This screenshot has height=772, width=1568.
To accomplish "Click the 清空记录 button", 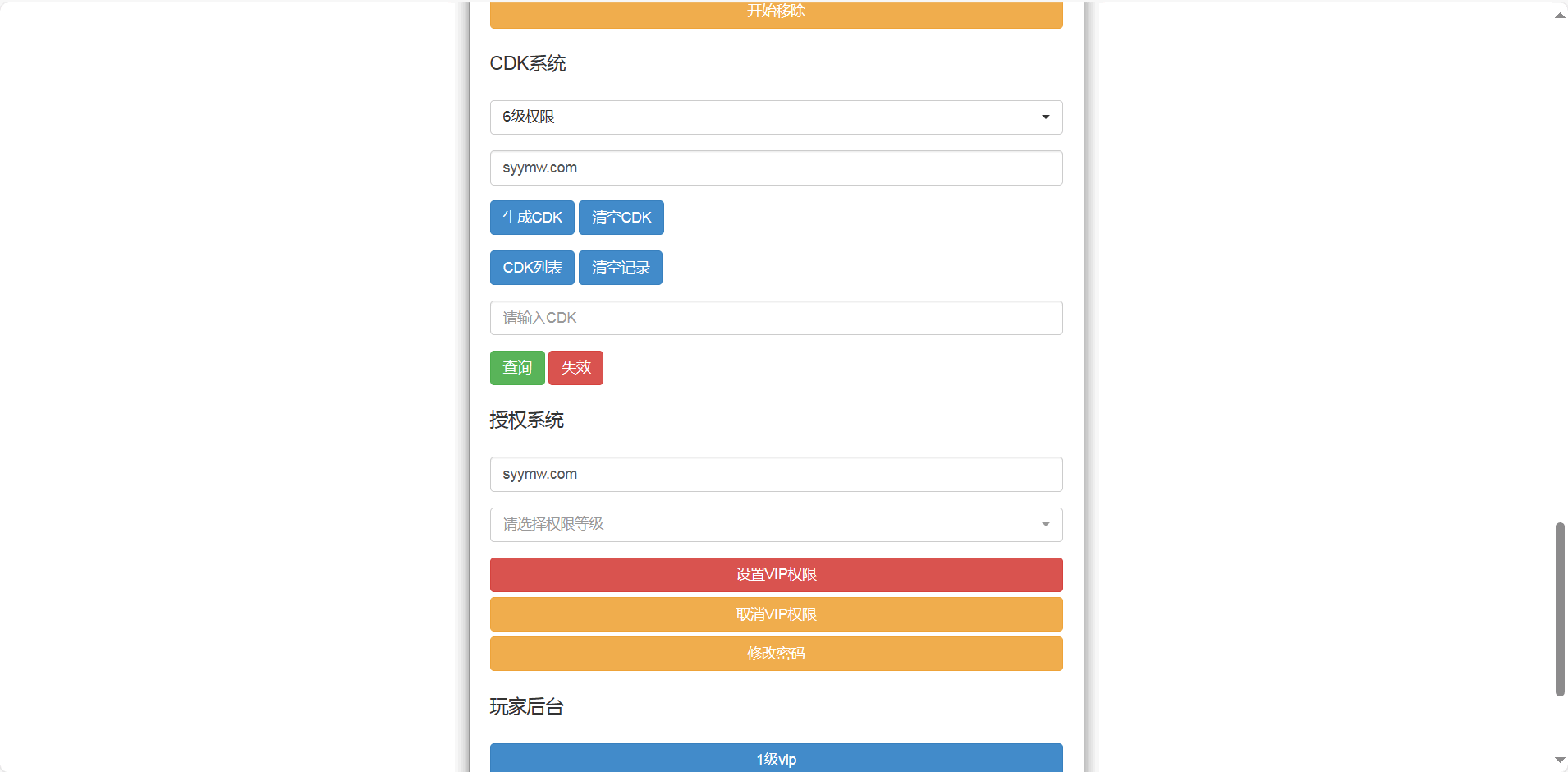I will [x=620, y=268].
